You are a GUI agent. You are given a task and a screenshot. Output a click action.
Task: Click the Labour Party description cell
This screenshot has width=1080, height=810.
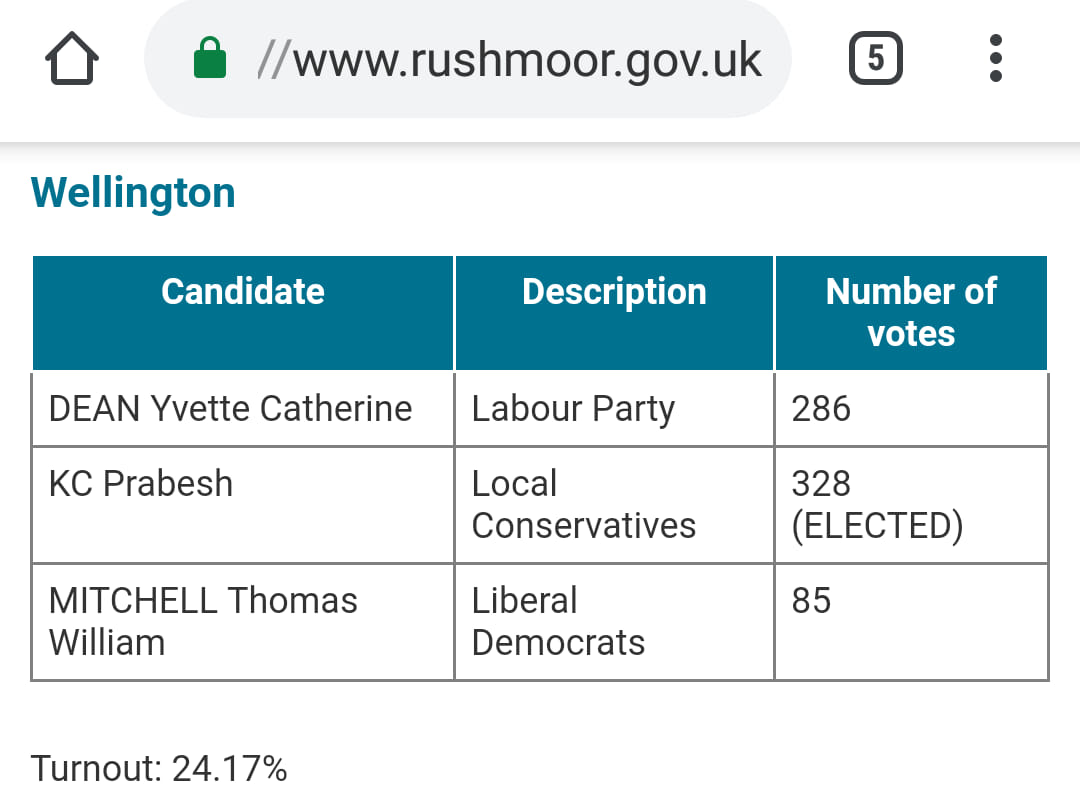(573, 409)
